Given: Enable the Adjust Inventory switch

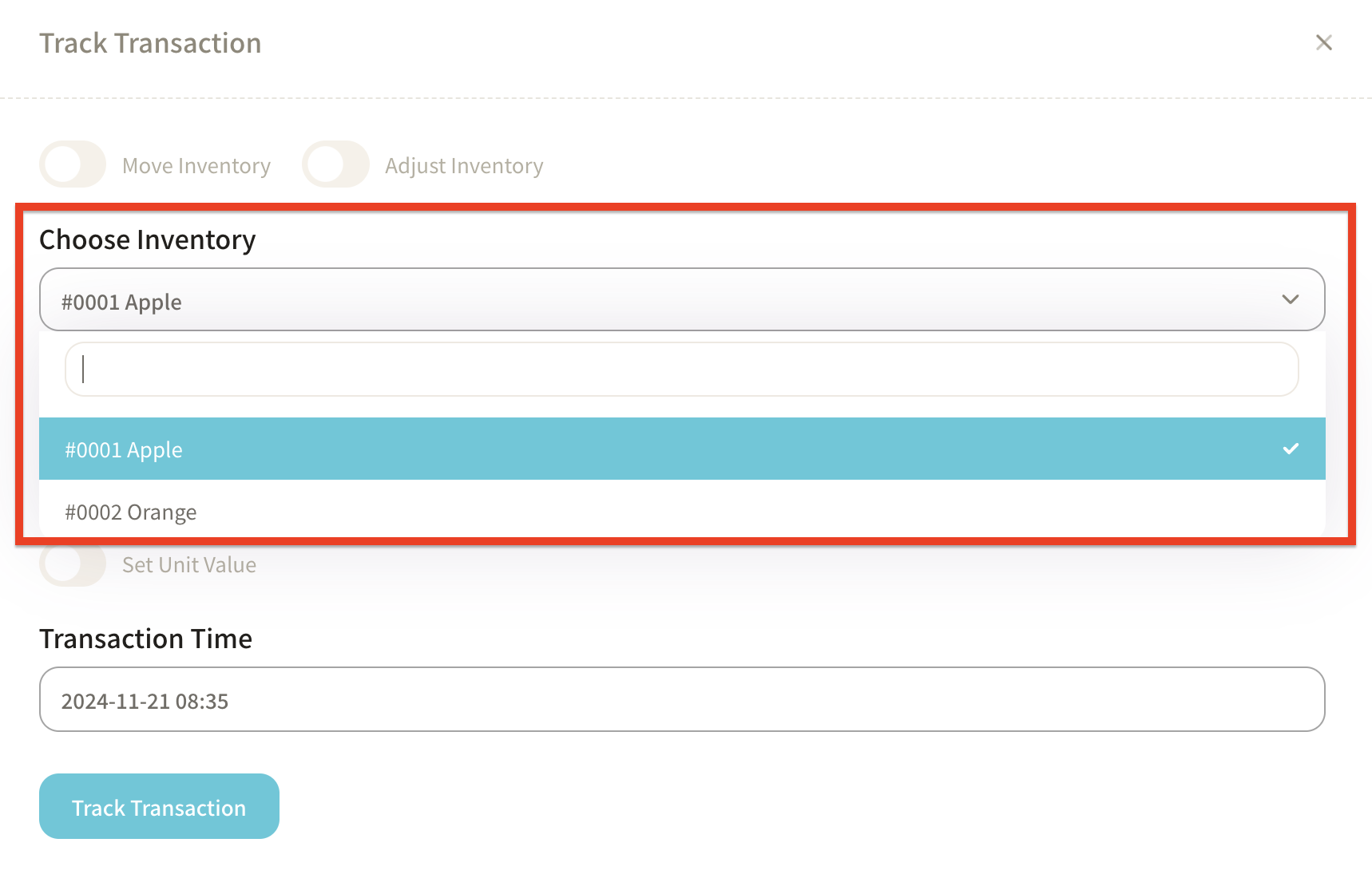Looking at the screenshot, I should tap(335, 164).
